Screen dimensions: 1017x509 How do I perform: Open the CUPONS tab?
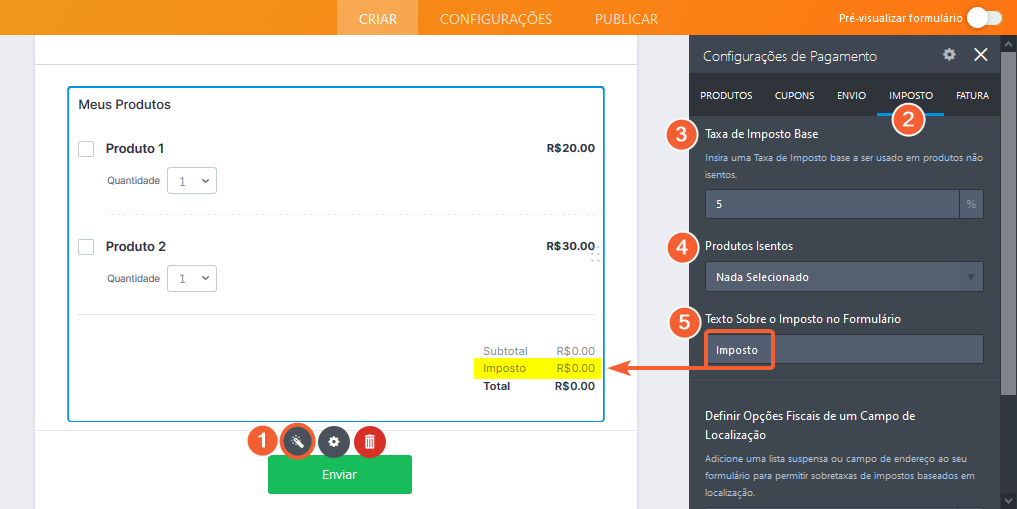[x=794, y=96]
